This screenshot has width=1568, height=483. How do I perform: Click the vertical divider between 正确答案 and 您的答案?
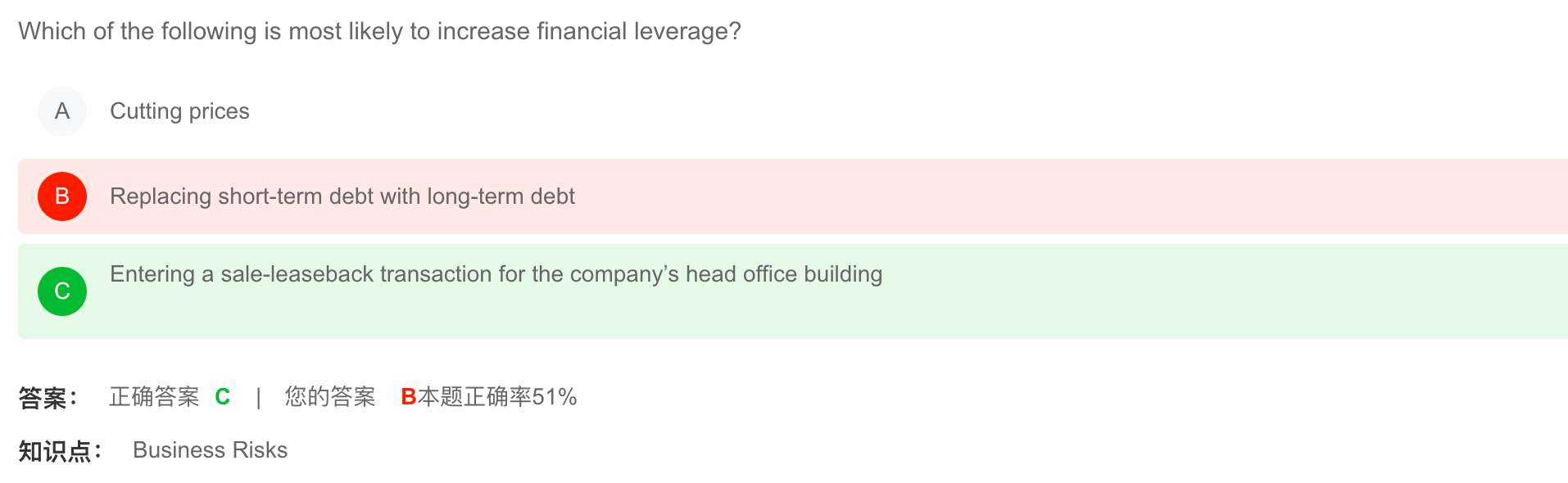[258, 398]
